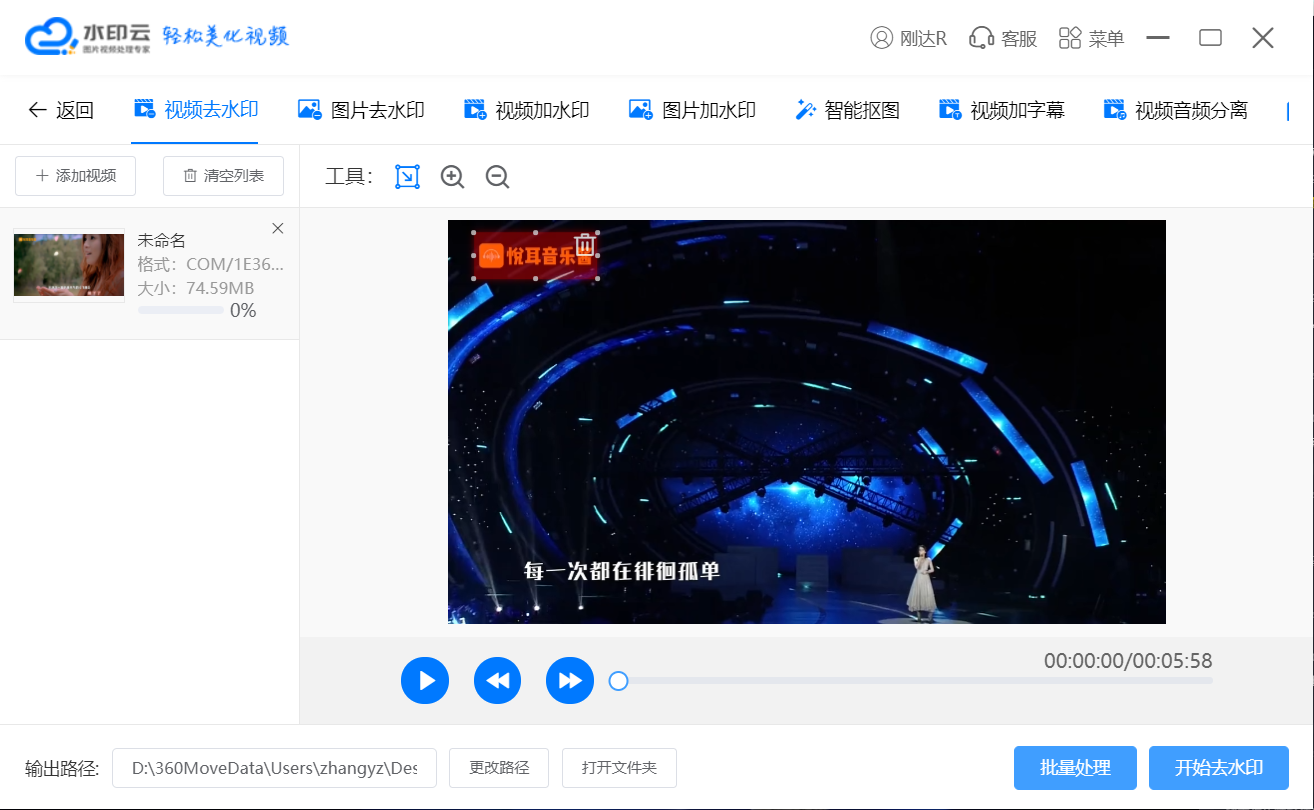Image resolution: width=1314 pixels, height=810 pixels.
Task: Select the 未命名 video thumbnail
Action: pos(69,265)
